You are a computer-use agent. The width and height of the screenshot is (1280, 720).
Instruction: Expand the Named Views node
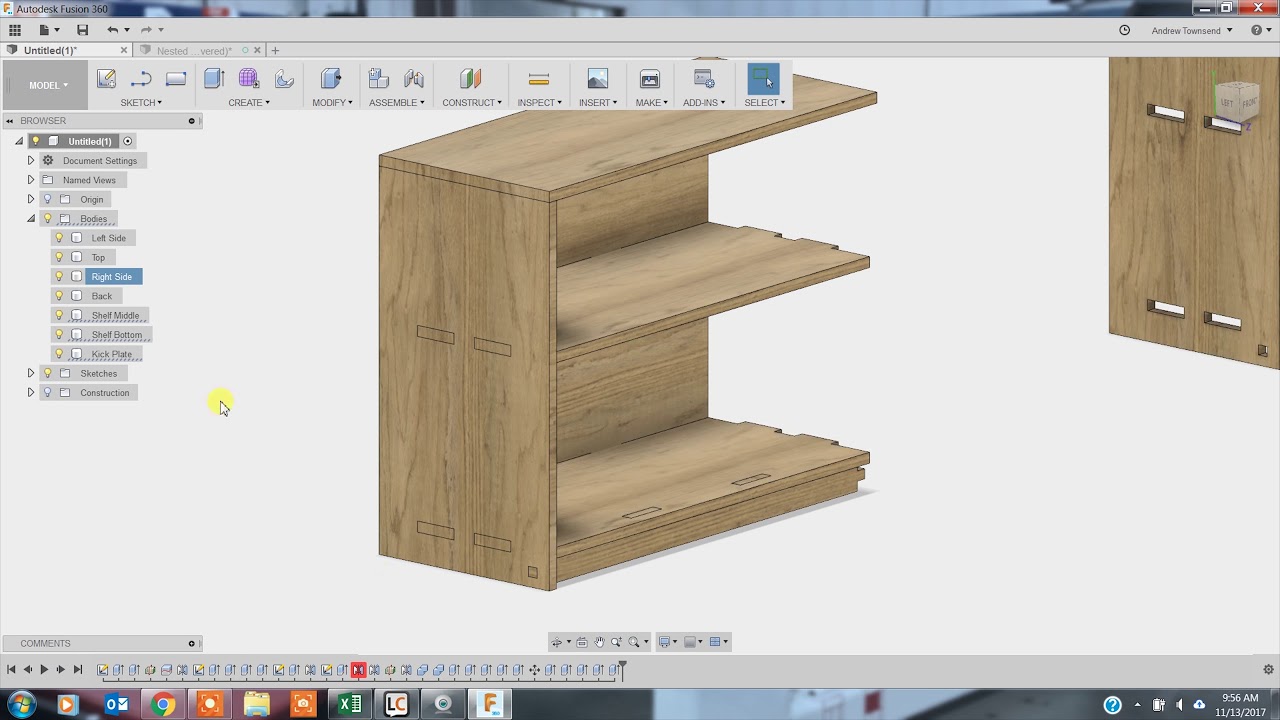tap(31, 180)
